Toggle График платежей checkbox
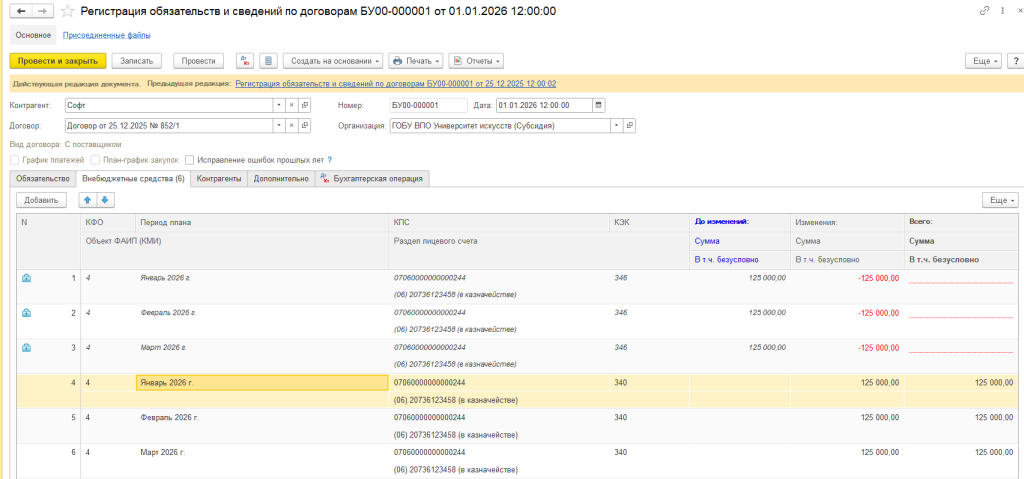This screenshot has width=1024, height=479. (14, 160)
